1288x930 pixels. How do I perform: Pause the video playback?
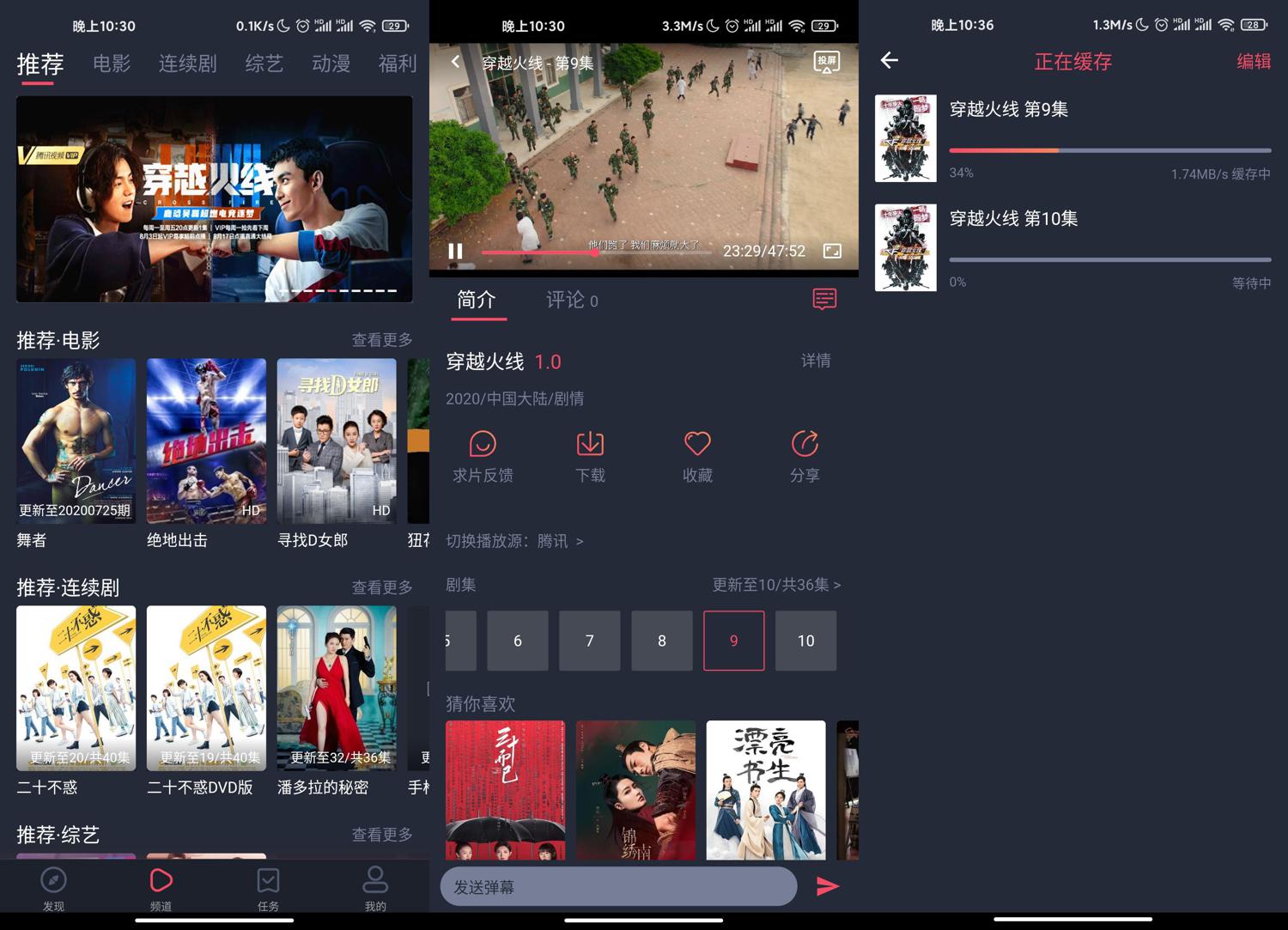456,251
